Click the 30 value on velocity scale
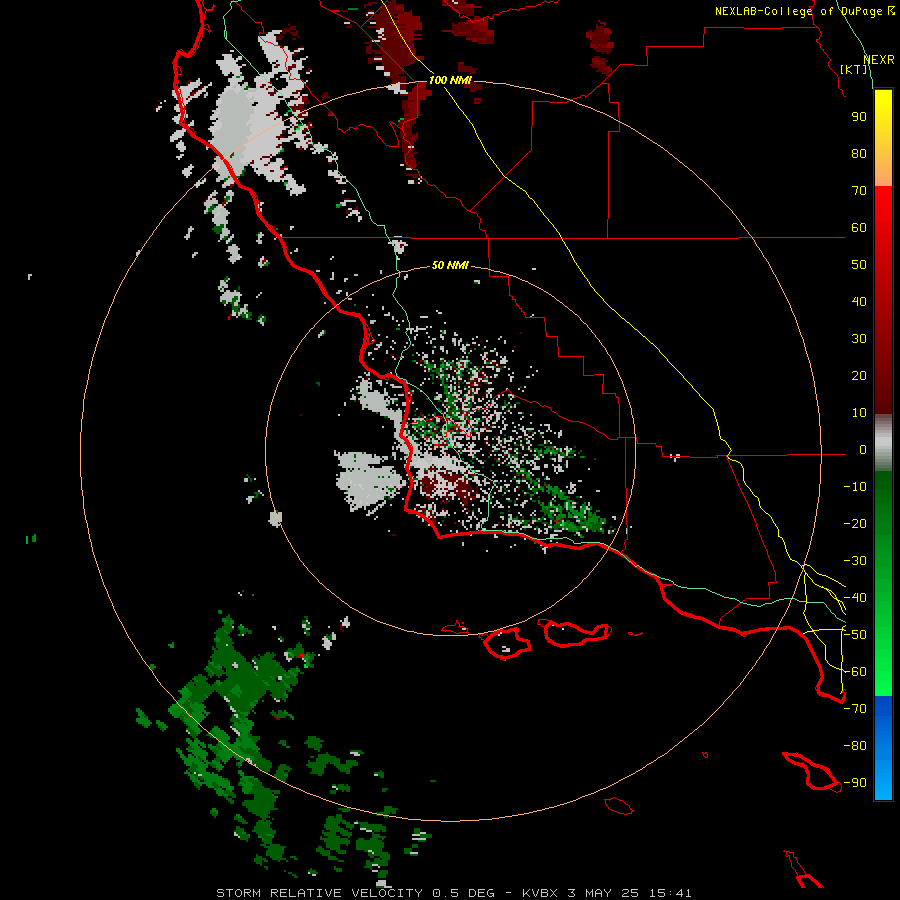900x900 pixels. click(859, 339)
